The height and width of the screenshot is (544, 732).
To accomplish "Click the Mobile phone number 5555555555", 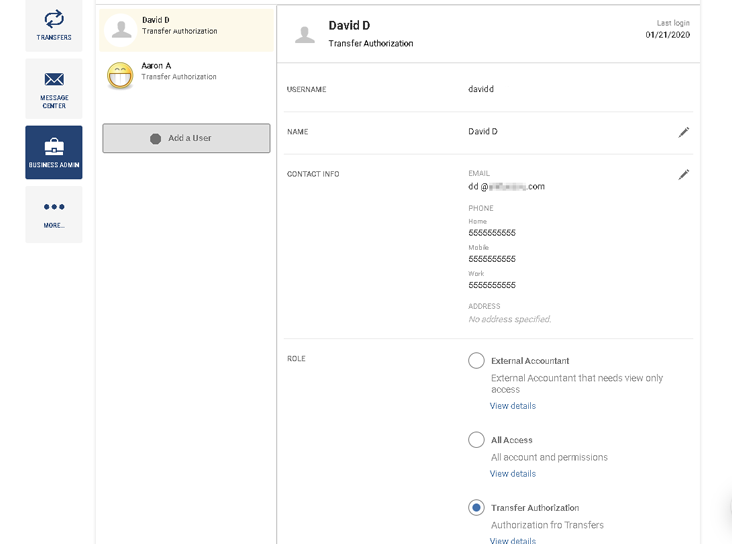I will [x=492, y=259].
